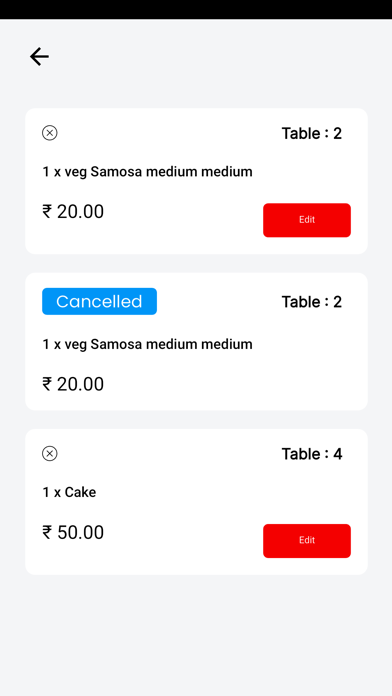Edit the Table 2 veg Samosa order
The height and width of the screenshot is (696, 392).
click(x=307, y=220)
